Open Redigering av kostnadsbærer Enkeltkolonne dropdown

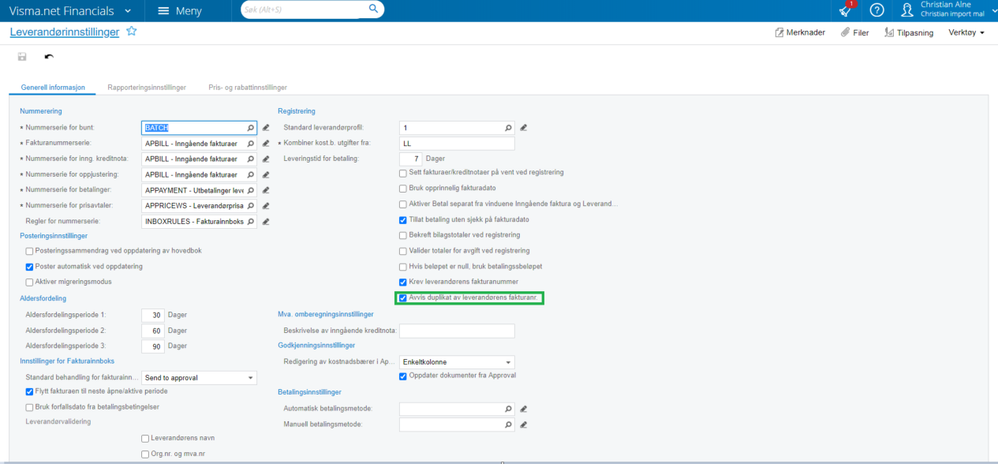click(456, 362)
